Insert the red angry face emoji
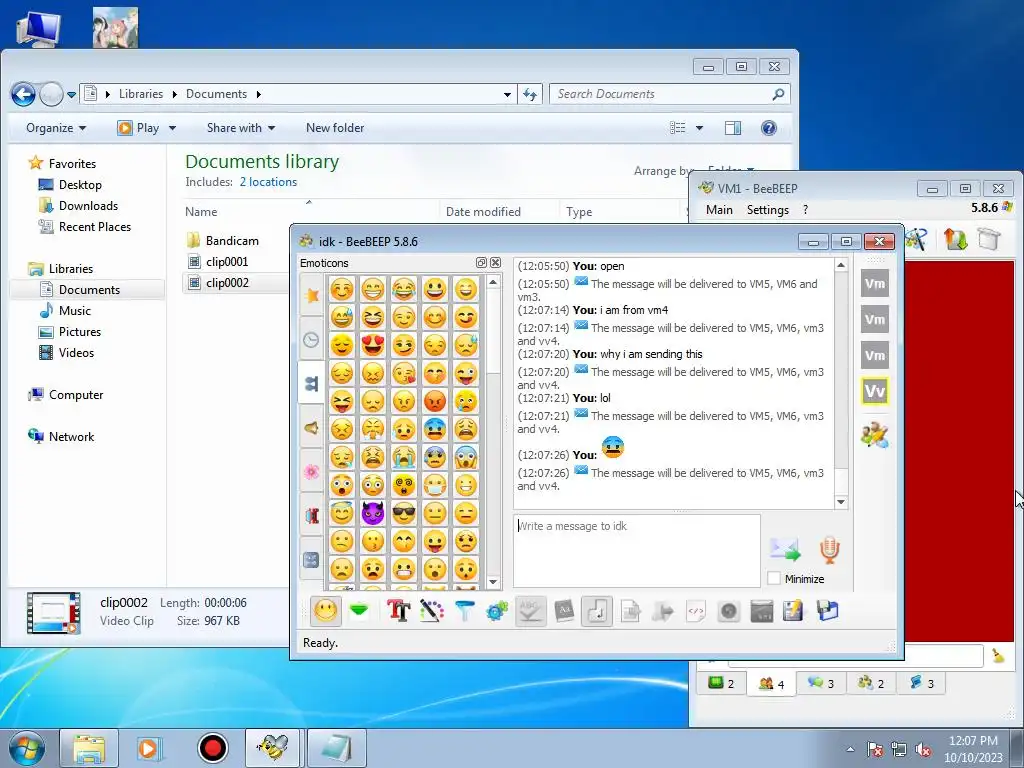This screenshot has width=1024, height=768. click(435, 401)
